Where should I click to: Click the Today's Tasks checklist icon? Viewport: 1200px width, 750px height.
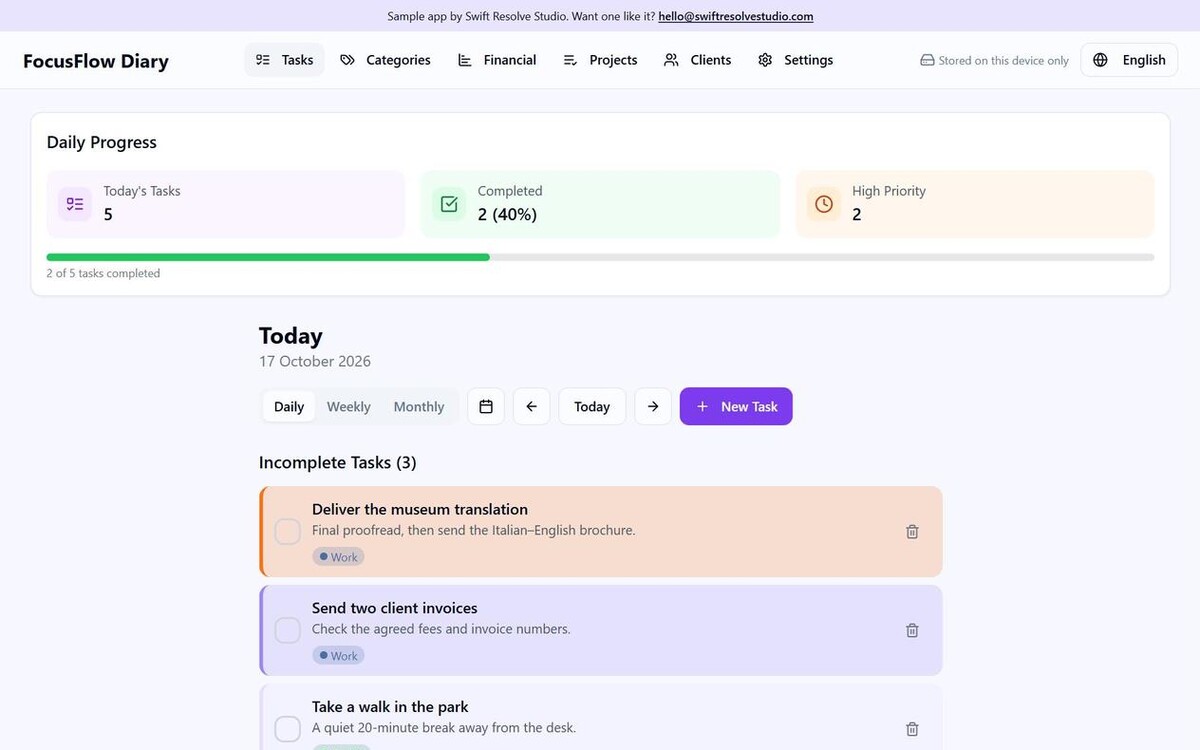coord(75,204)
